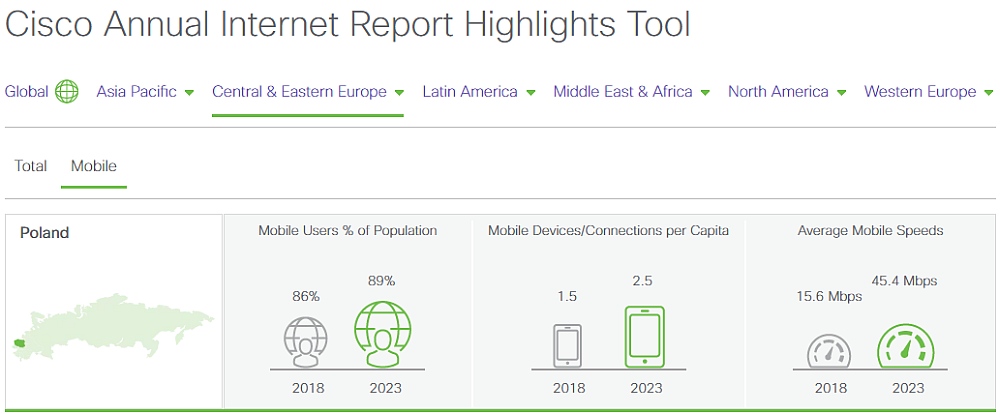Click the 2023 label under Average Mobile Speeds
Screen dimensions: 1000x414
[x=908, y=388]
